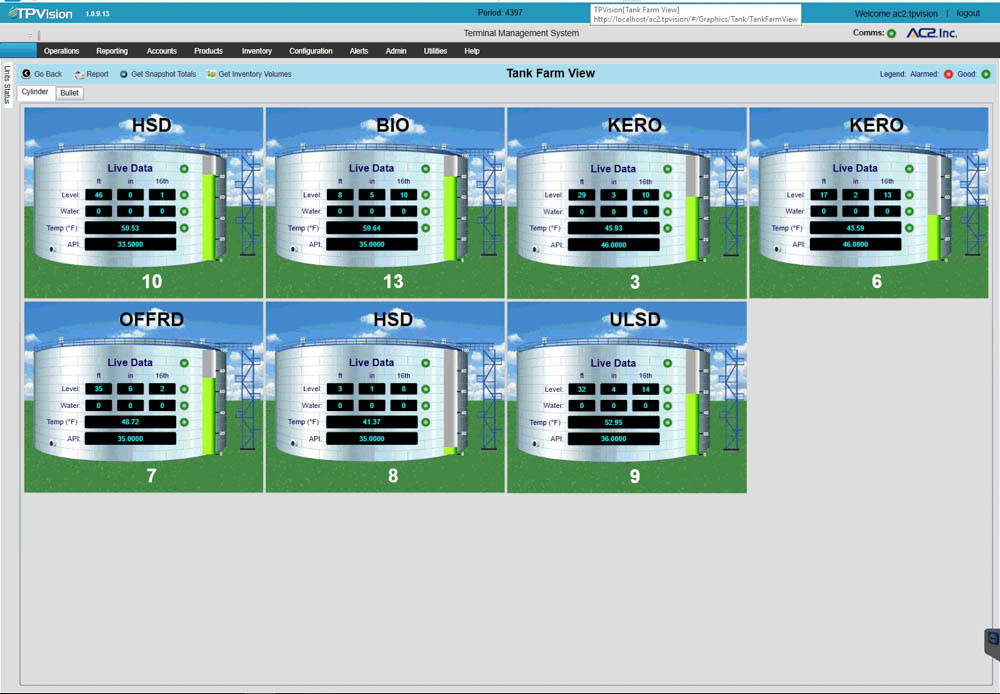1000x694 pixels.
Task: Open the Alerts menu
Action: point(359,51)
